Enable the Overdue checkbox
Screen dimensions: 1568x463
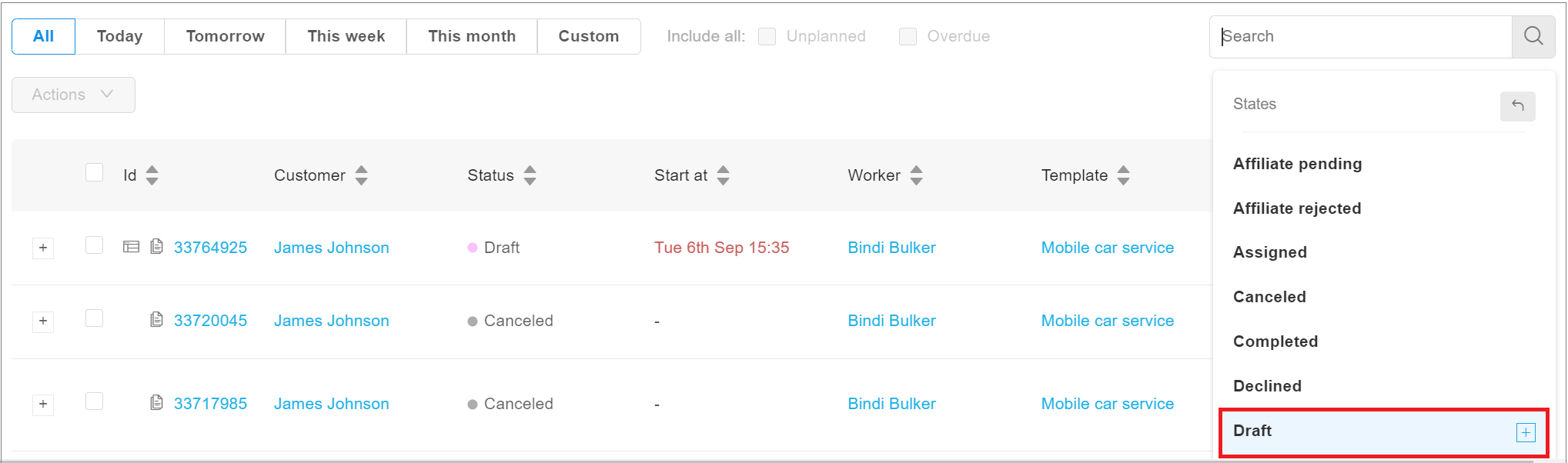[908, 36]
